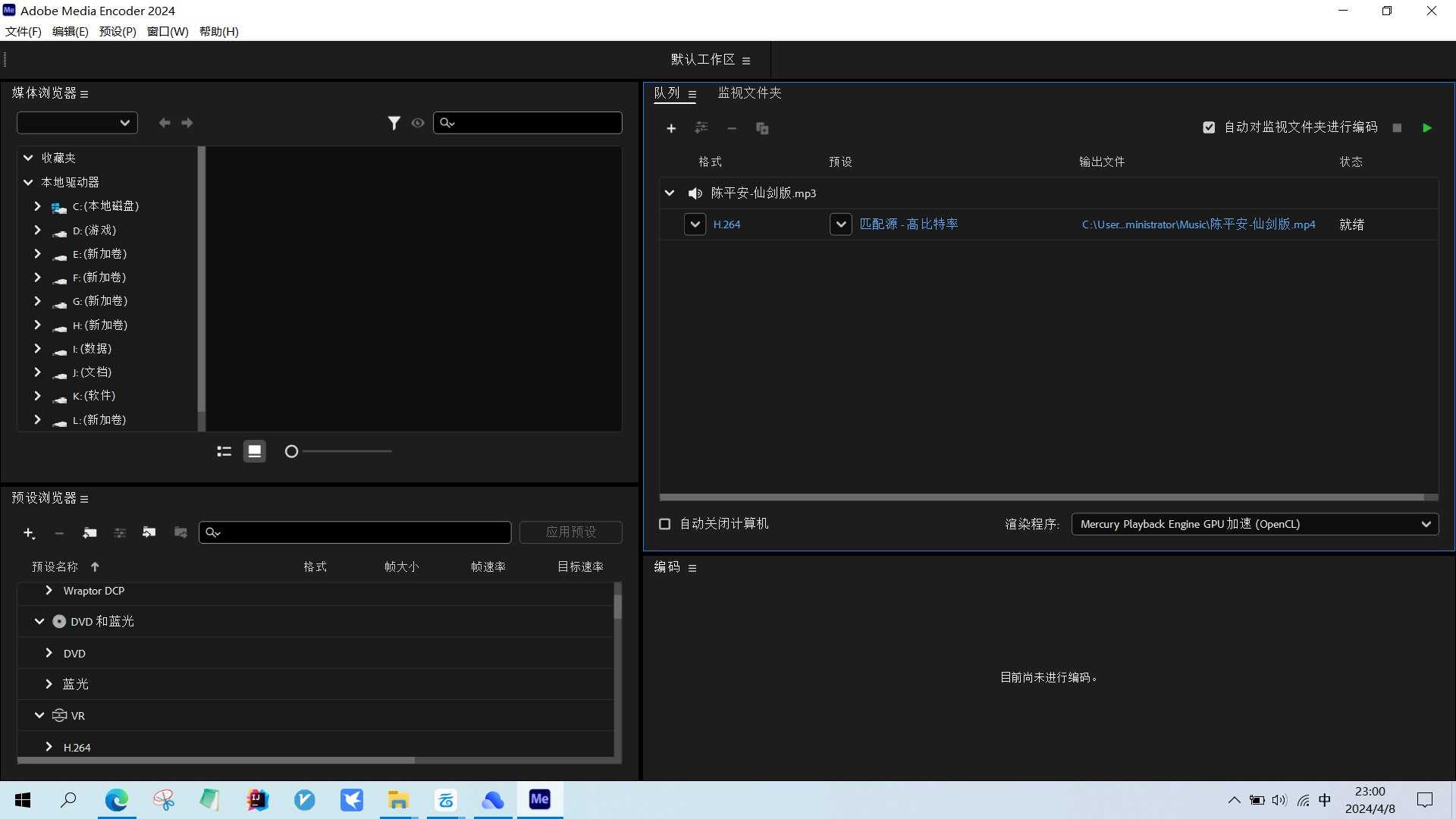Select the 队列 tab
1456x819 pixels.
pyautogui.click(x=667, y=93)
